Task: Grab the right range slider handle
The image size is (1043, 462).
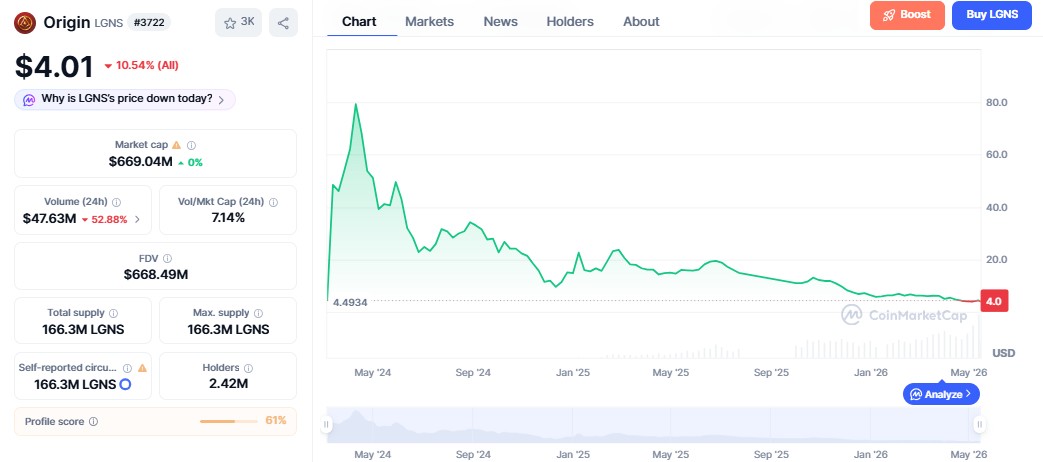Action: pyautogui.click(x=979, y=424)
